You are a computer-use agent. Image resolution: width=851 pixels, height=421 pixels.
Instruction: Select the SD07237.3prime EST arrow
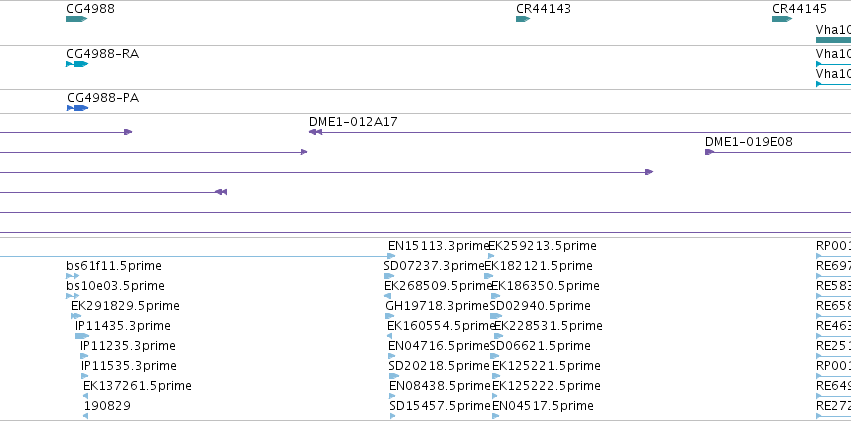click(389, 276)
